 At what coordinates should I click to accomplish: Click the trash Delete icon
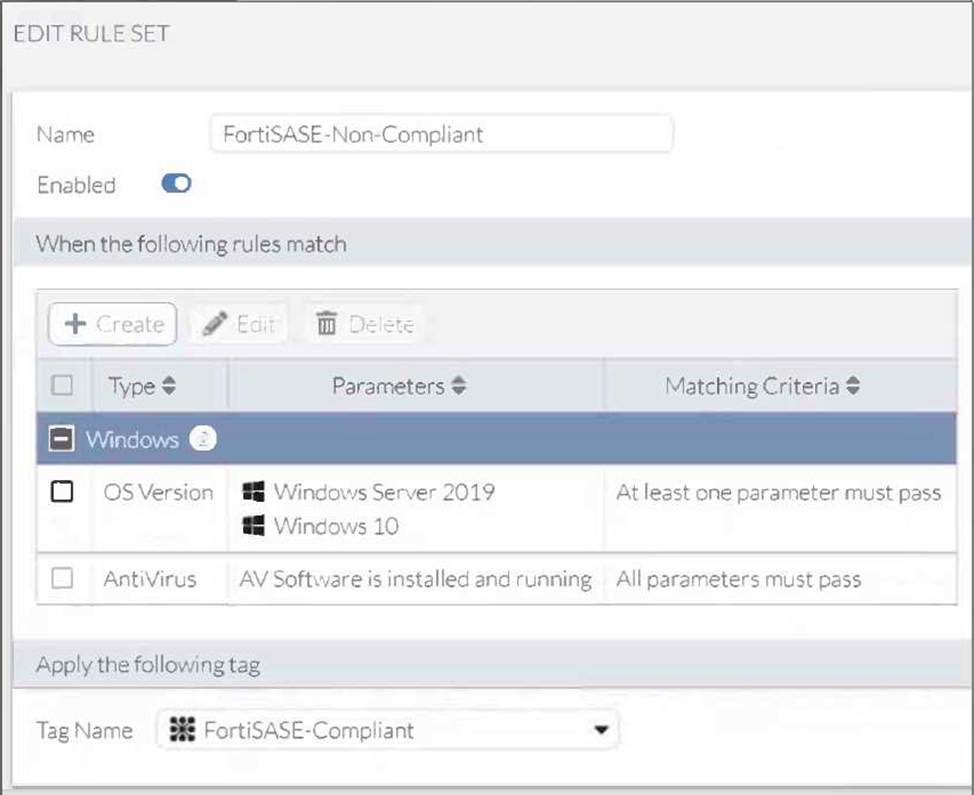pyautogui.click(x=326, y=324)
